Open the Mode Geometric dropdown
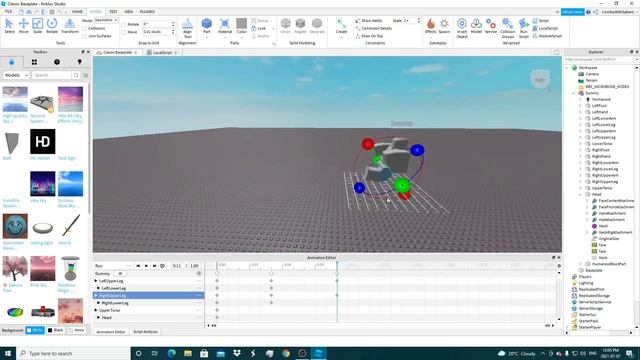Screen dimensions: 640x360 (x=106, y=20)
